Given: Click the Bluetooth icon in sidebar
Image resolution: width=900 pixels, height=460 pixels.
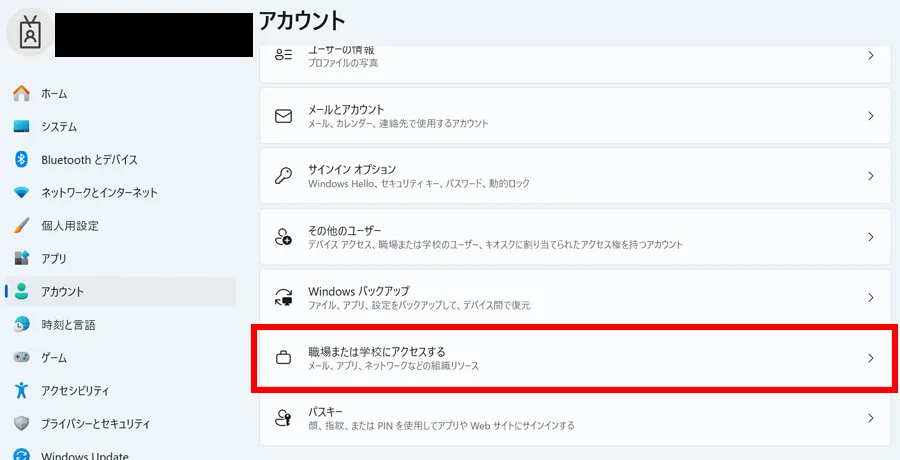Looking at the screenshot, I should [x=21, y=160].
